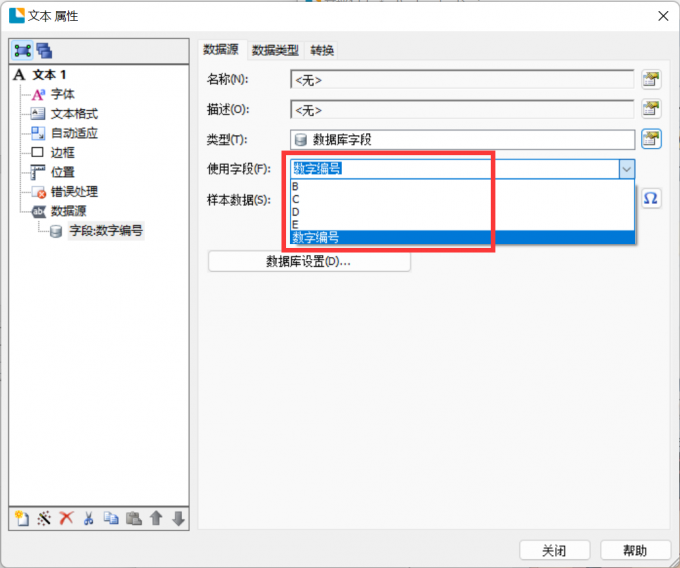The image size is (680, 568).
Task: Click the omega special character icon
Action: (x=651, y=198)
